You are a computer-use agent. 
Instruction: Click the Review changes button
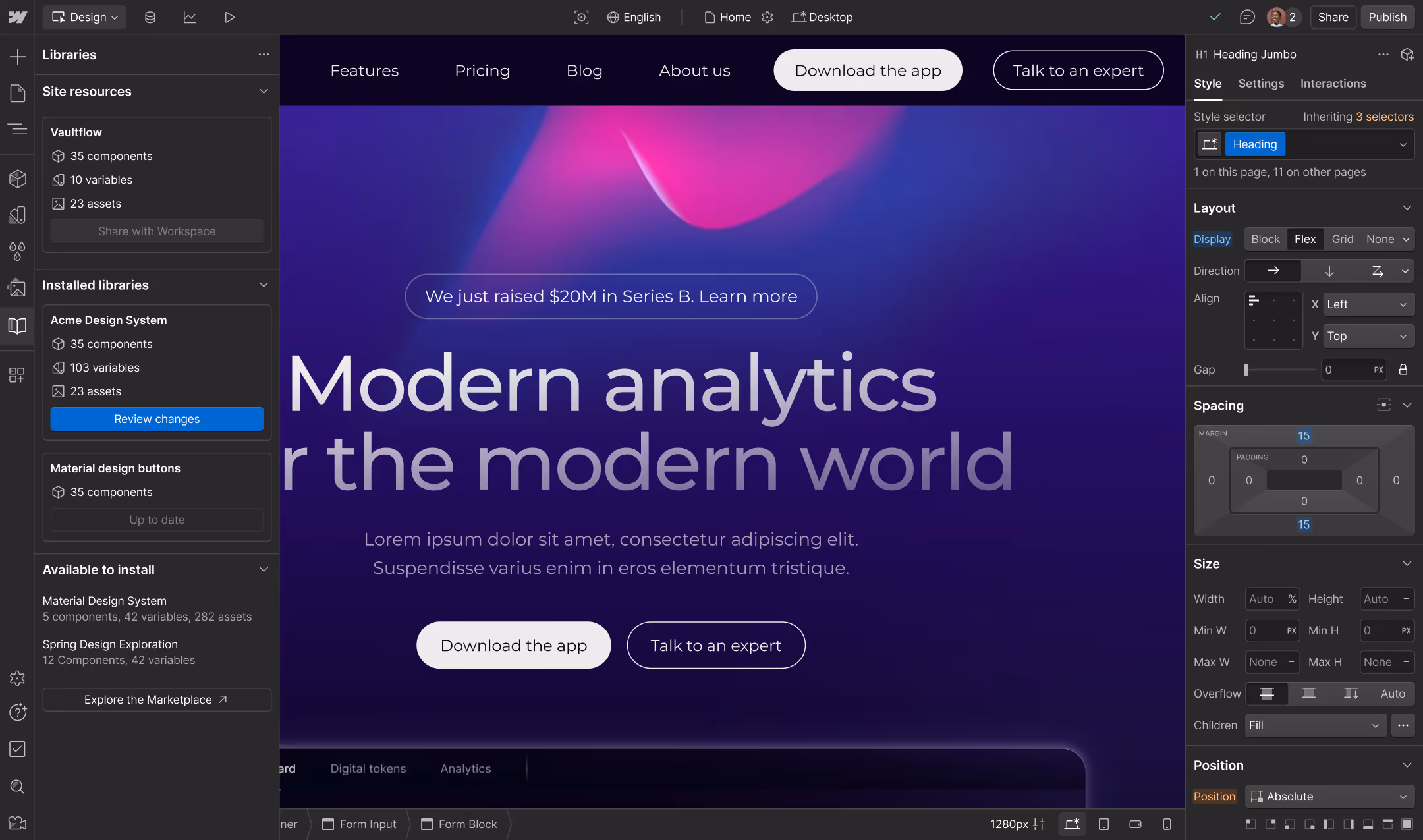(157, 419)
